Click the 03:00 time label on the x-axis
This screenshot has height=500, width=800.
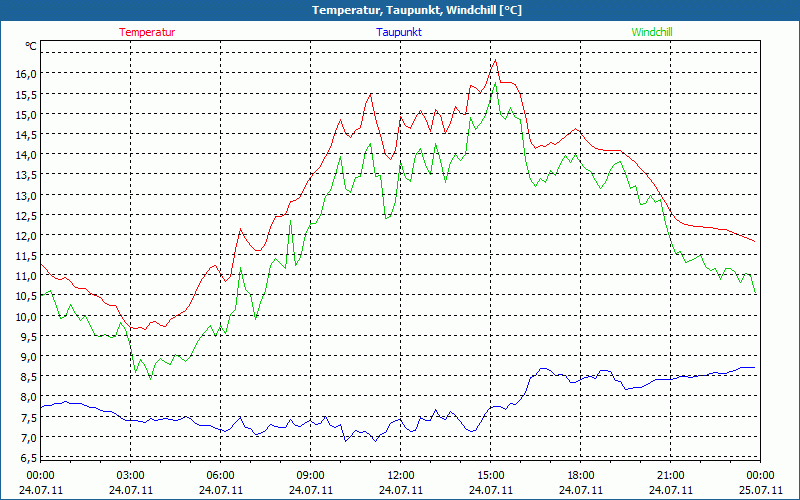pos(131,476)
